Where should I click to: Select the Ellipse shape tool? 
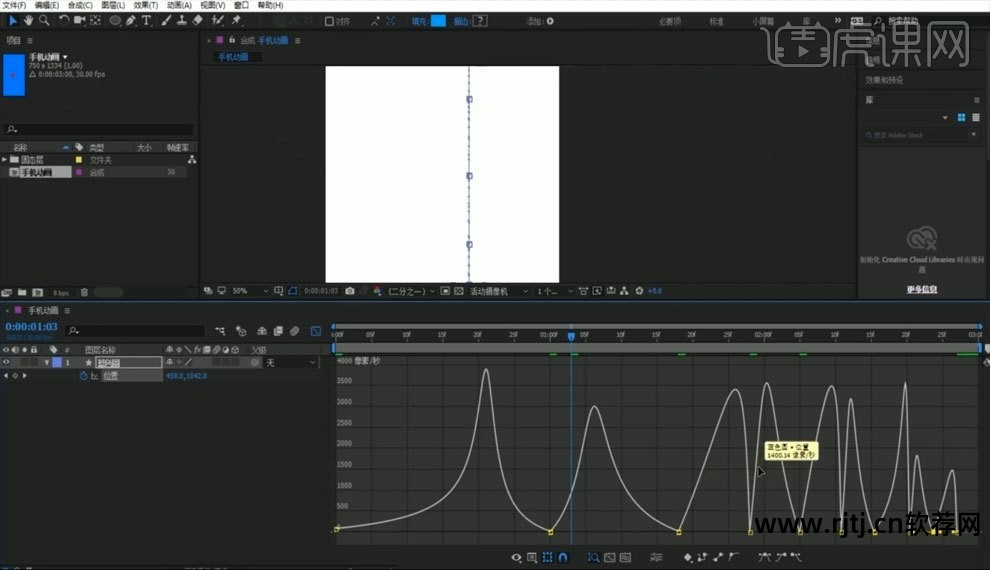[115, 21]
